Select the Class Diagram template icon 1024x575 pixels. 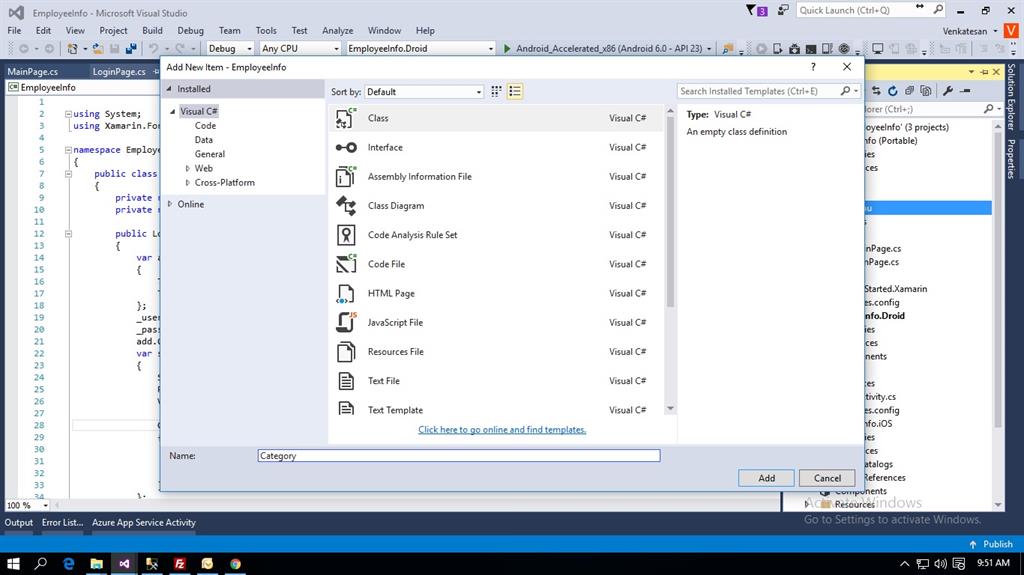tap(346, 206)
